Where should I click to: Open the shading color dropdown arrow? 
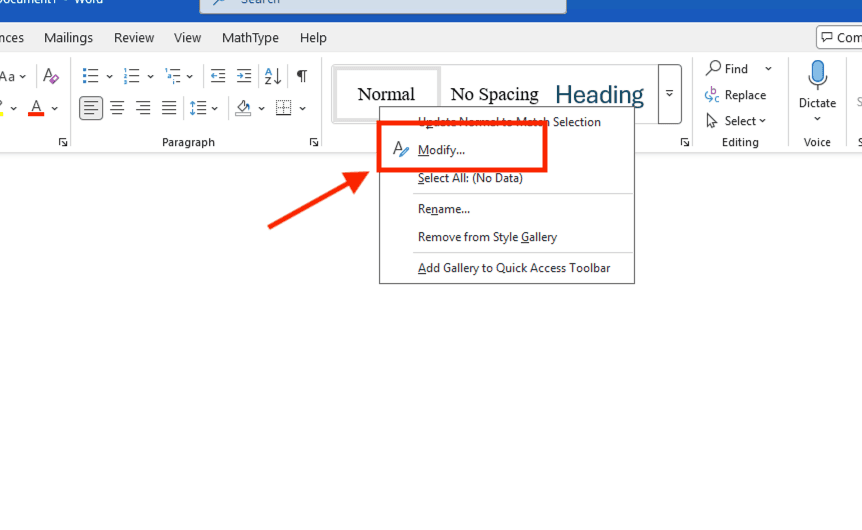click(261, 108)
